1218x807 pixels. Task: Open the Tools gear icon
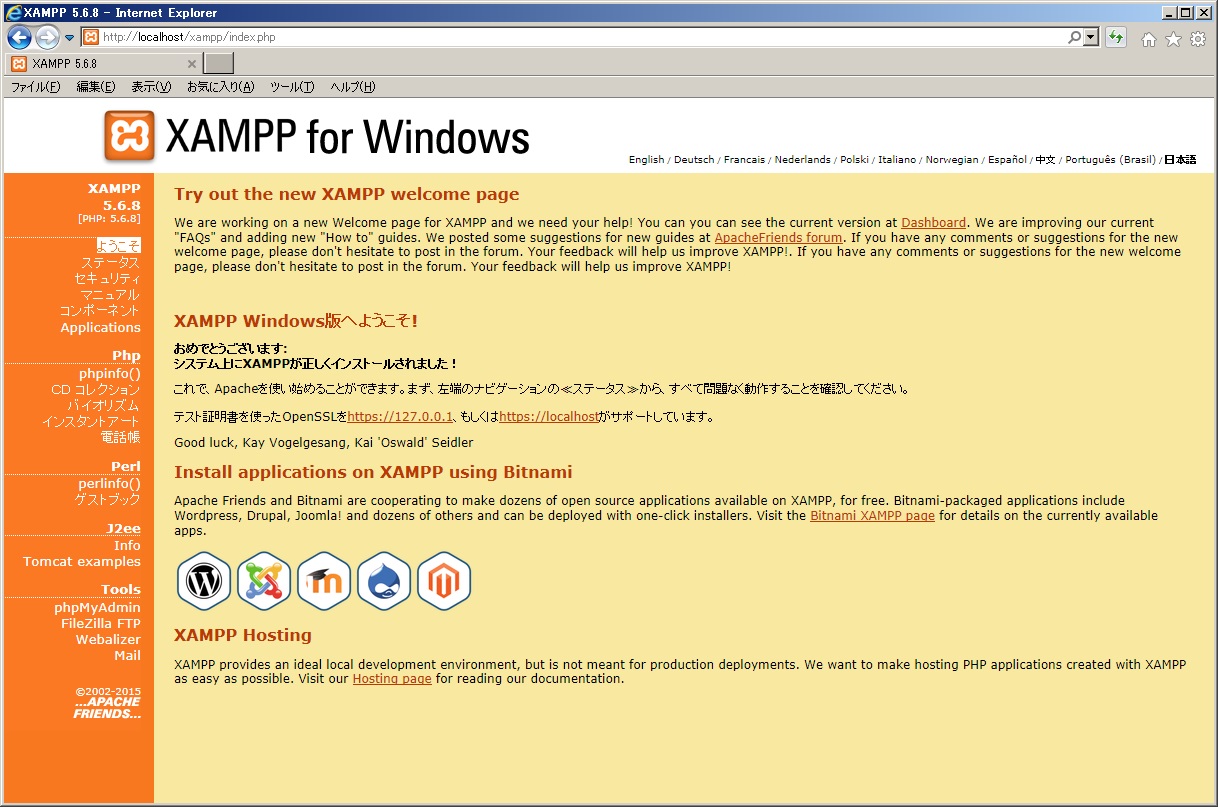1197,39
